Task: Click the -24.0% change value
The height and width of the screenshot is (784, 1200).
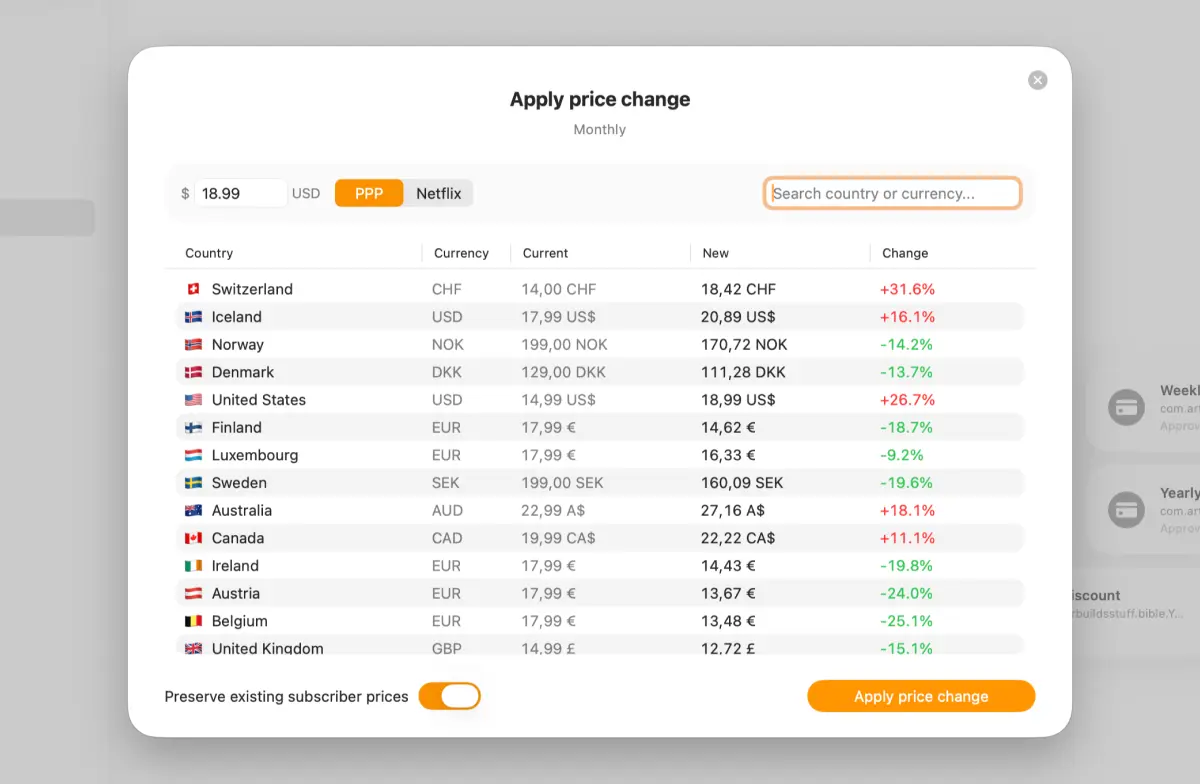Action: point(906,593)
